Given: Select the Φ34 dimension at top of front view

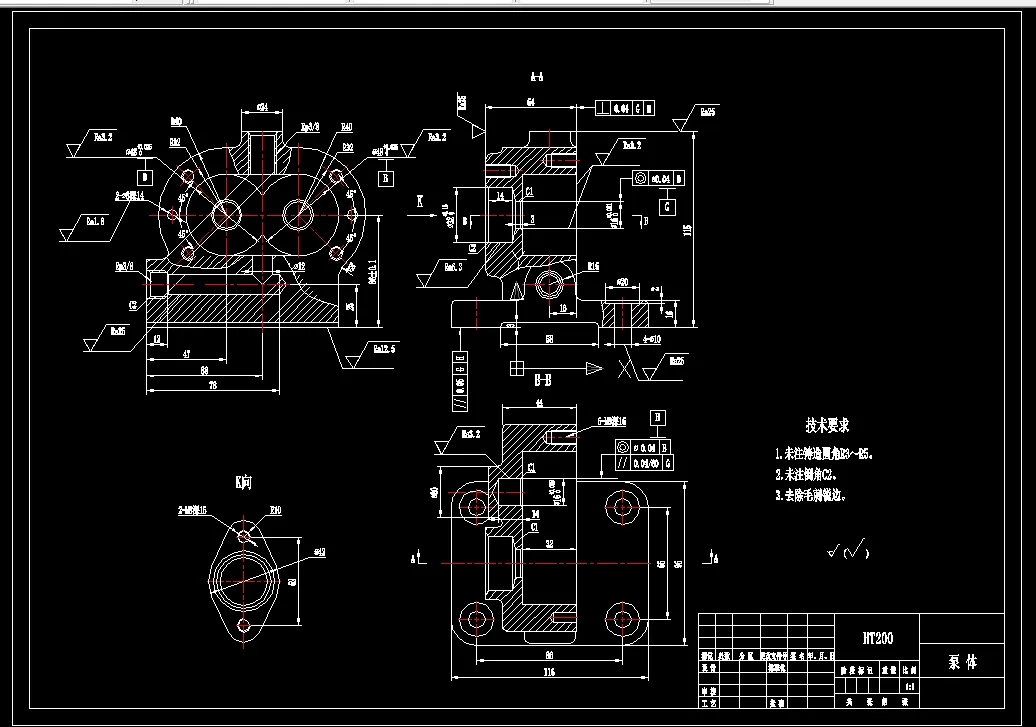Looking at the screenshot, I should pos(262,105).
